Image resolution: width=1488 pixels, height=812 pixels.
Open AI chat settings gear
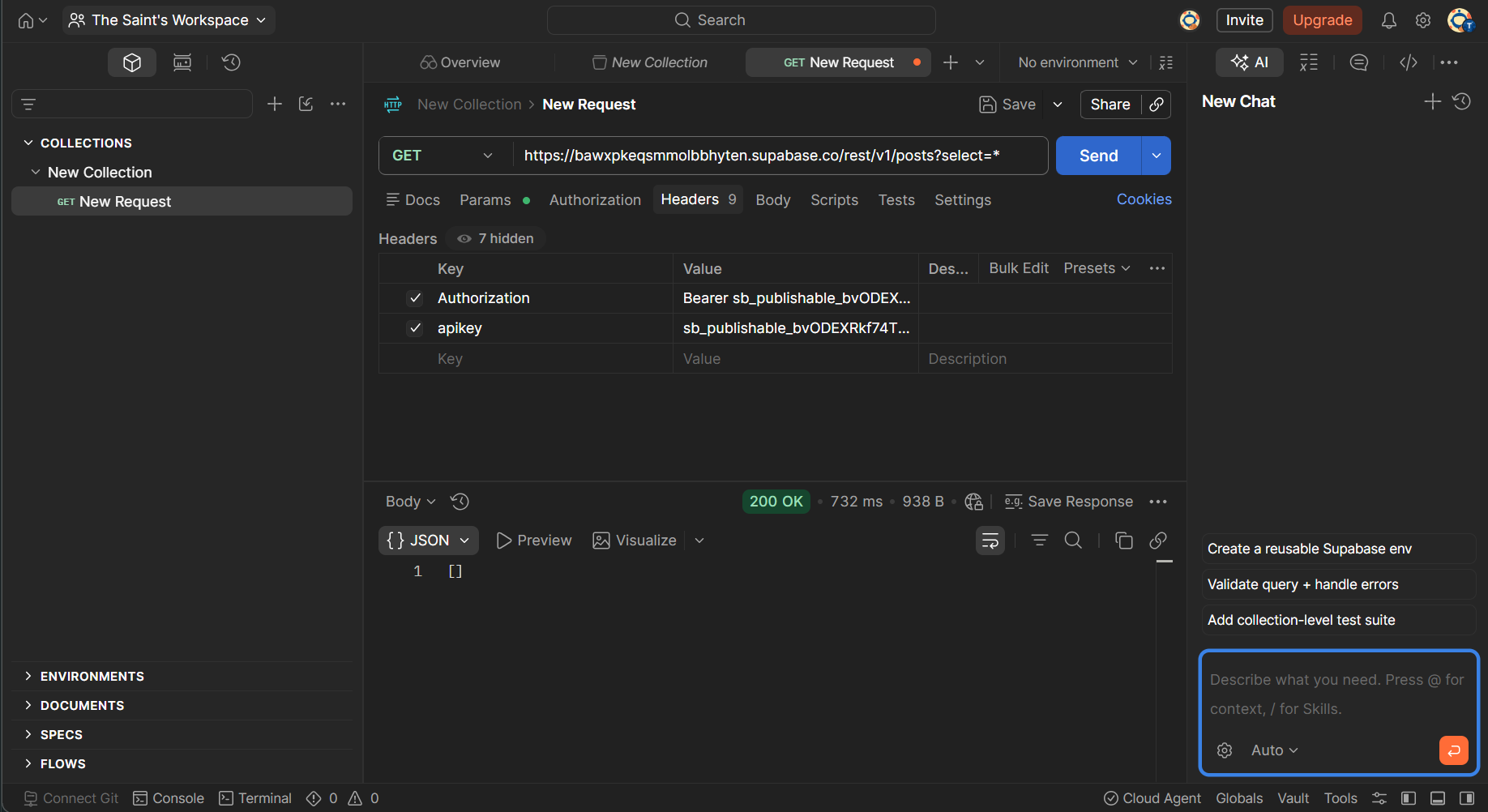[1225, 750]
